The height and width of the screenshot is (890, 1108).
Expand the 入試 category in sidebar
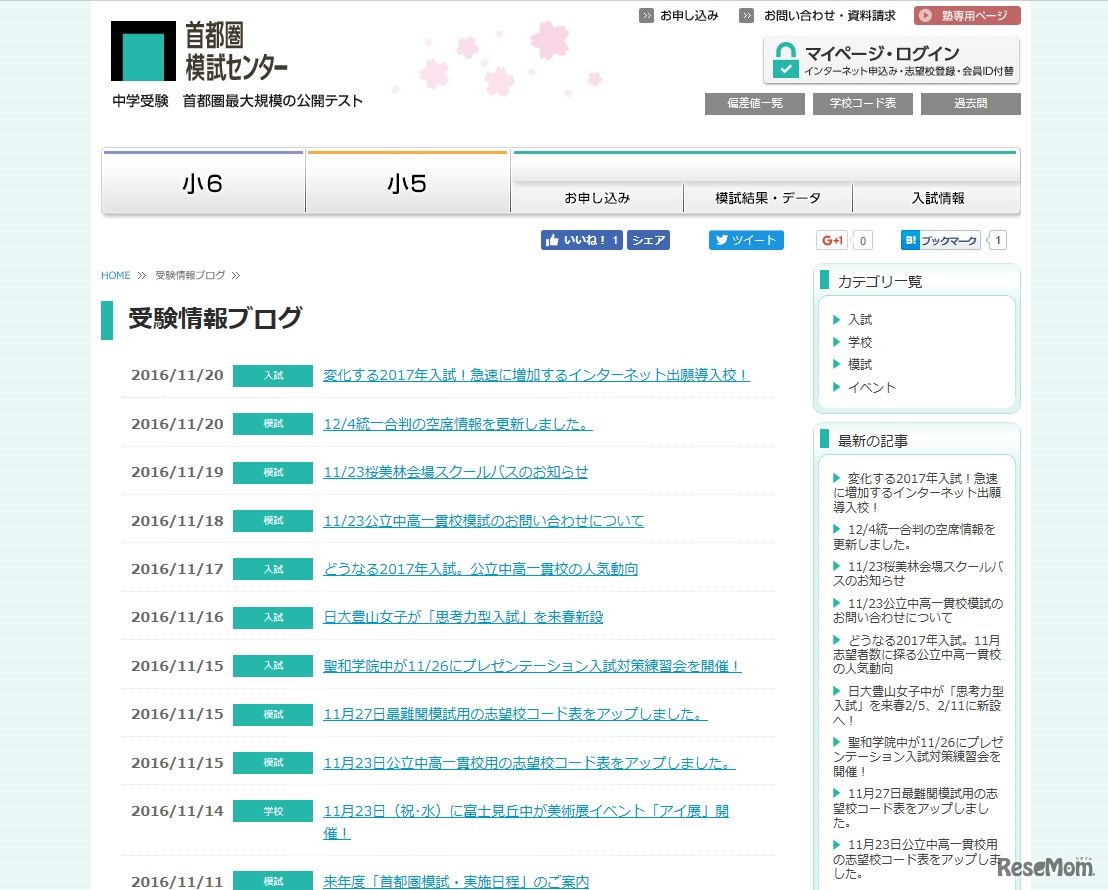(x=859, y=320)
